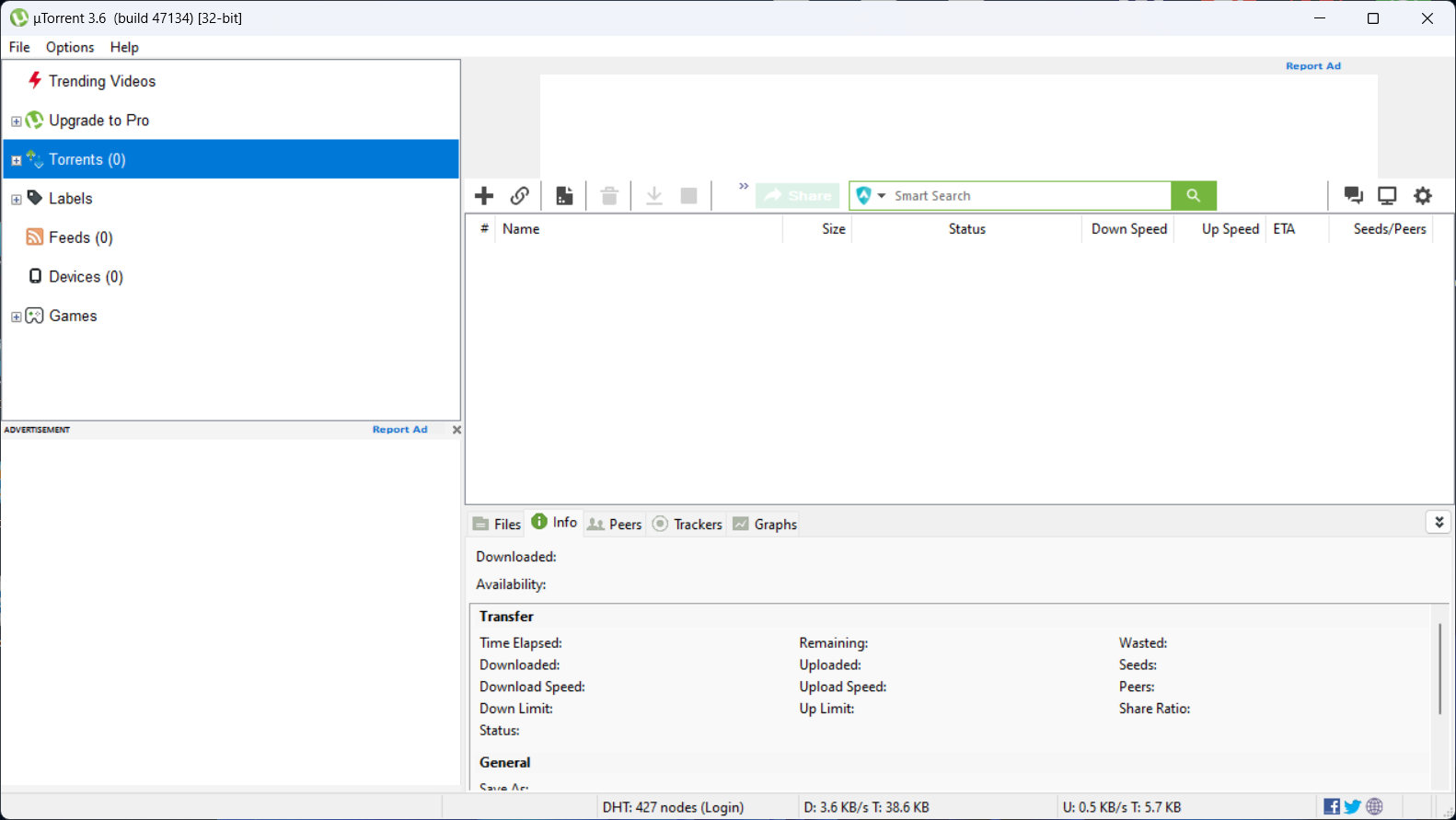Click the remote monitor icon
The width and height of the screenshot is (1456, 820).
[1387, 195]
